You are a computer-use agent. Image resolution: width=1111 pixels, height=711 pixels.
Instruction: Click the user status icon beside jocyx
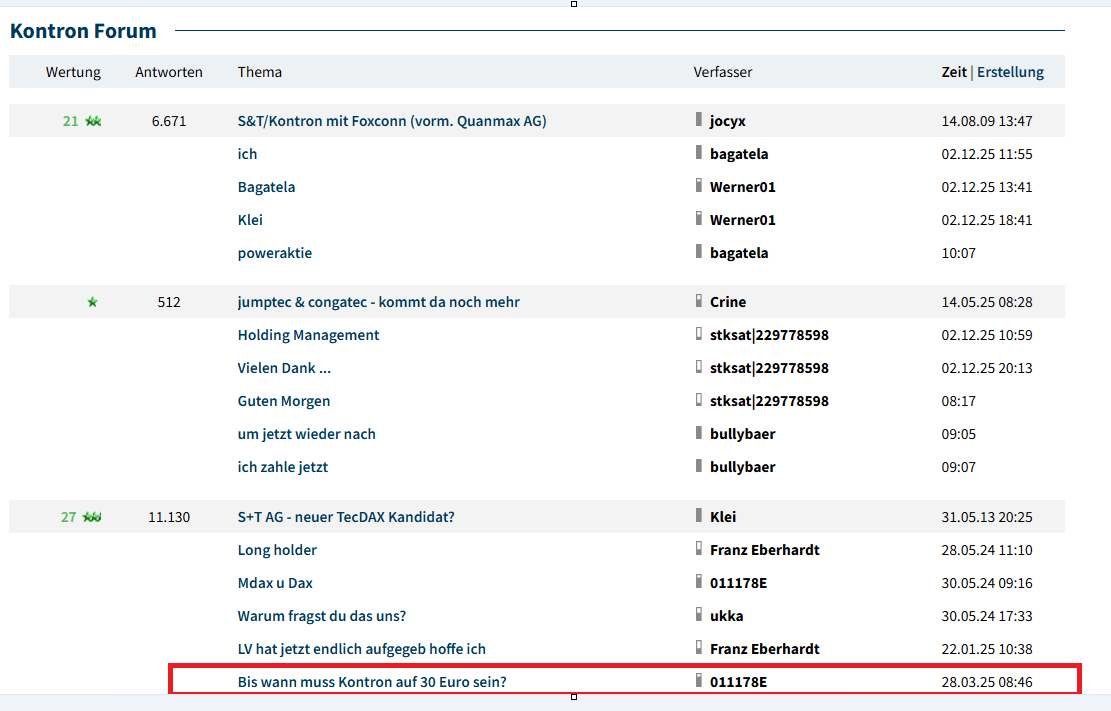(699, 120)
